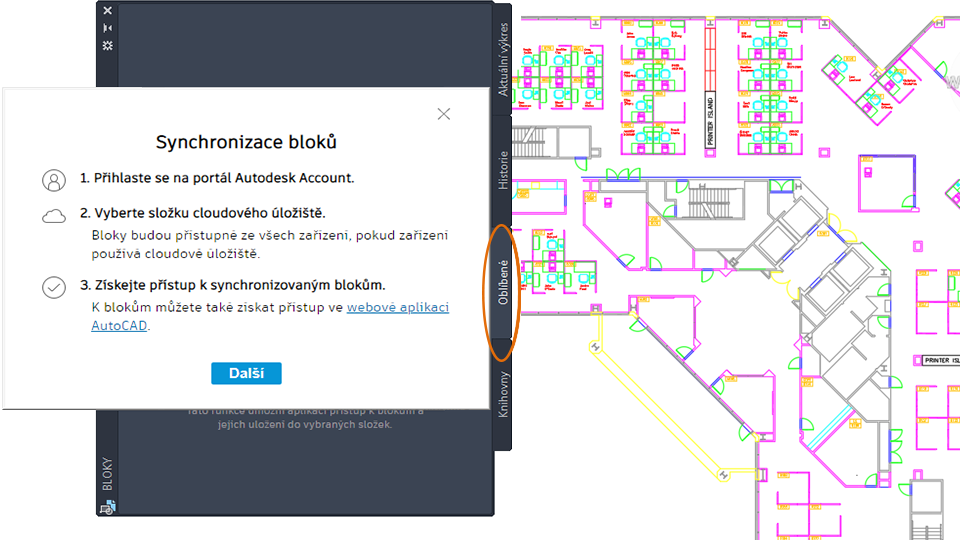Screen dimensions: 960x540
Task: Switch to the Historie tab
Action: tap(503, 170)
